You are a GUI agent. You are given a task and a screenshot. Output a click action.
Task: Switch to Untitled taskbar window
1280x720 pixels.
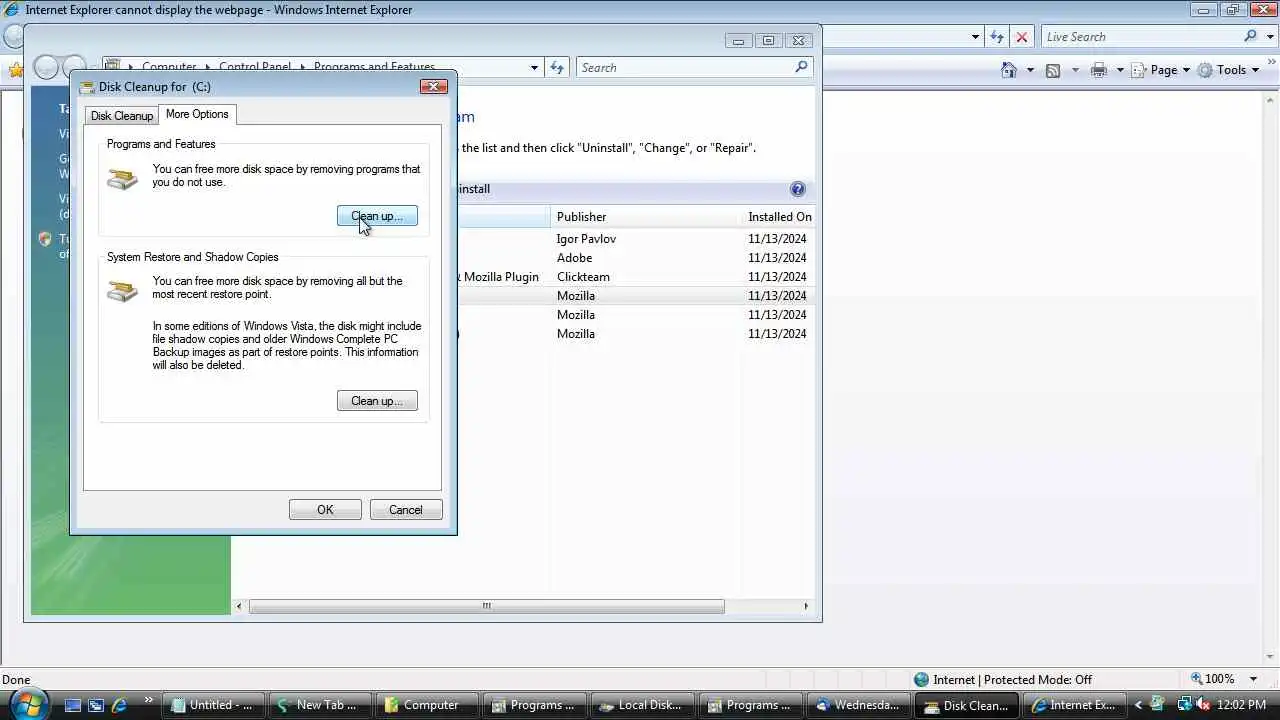[x=214, y=705]
